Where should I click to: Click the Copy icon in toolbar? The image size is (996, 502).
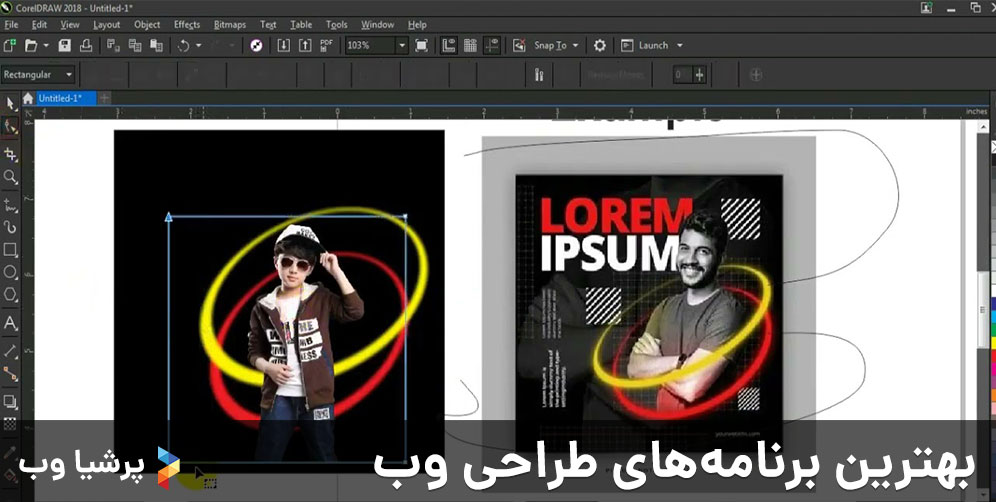tap(135, 45)
